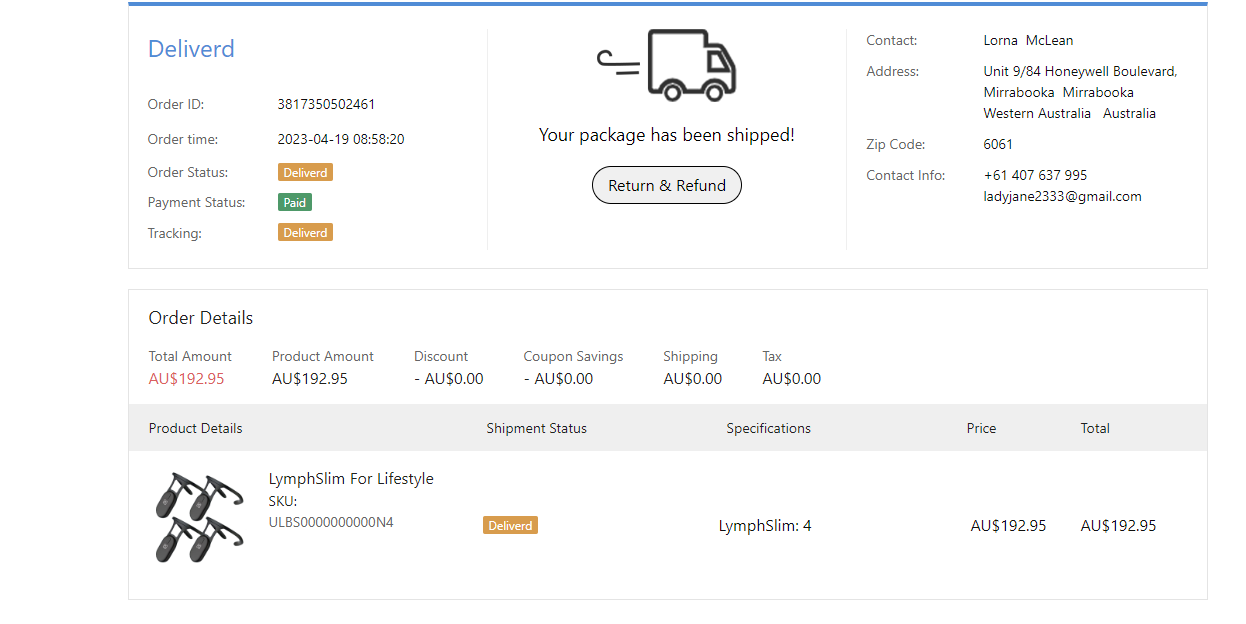Click the email ladyjane2333@gmail.com
The width and height of the screenshot is (1246, 624).
click(x=1062, y=196)
